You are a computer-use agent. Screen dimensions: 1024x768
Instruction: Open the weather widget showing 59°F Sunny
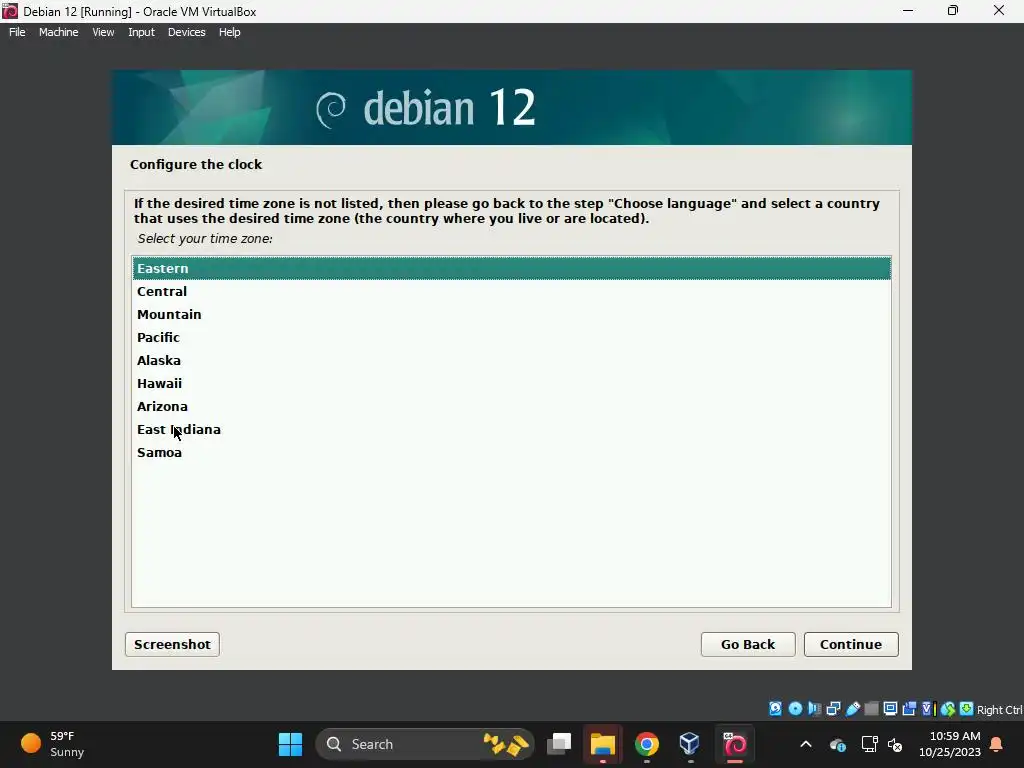pos(53,744)
